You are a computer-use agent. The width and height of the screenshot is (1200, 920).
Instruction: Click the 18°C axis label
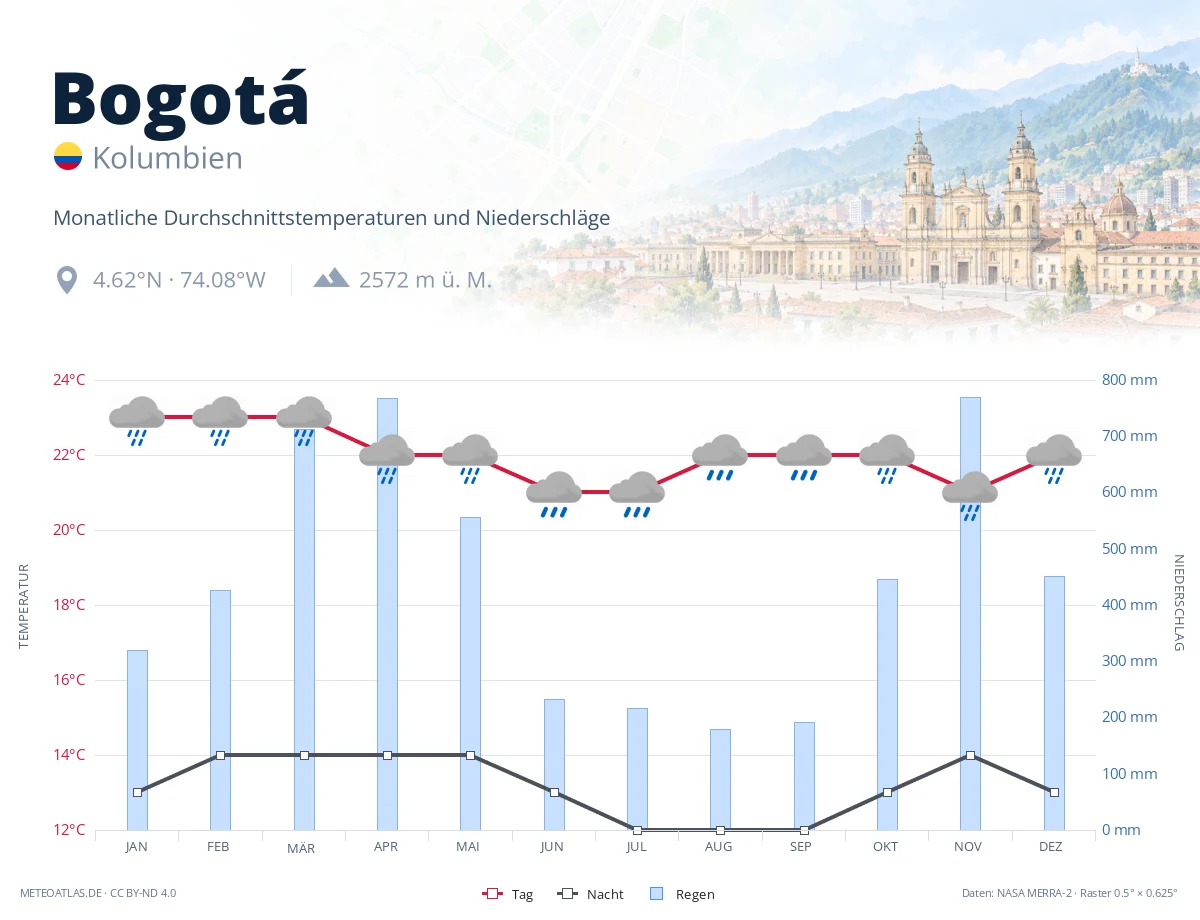(x=69, y=605)
